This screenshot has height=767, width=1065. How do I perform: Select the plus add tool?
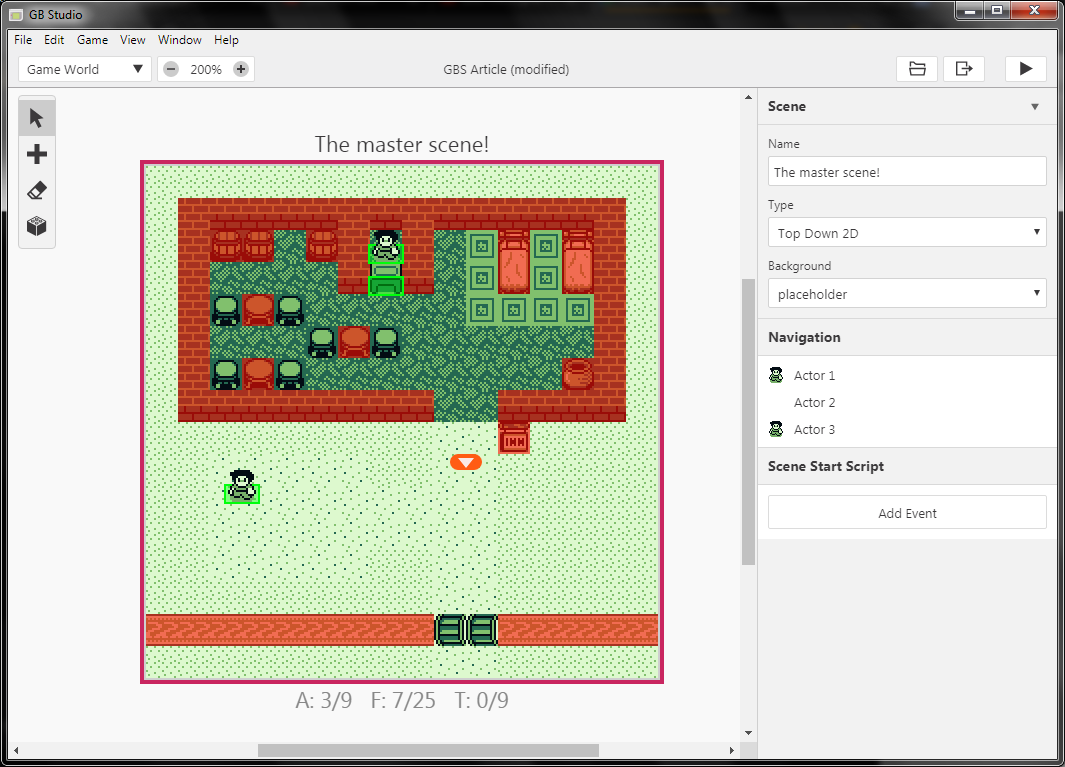(37, 154)
